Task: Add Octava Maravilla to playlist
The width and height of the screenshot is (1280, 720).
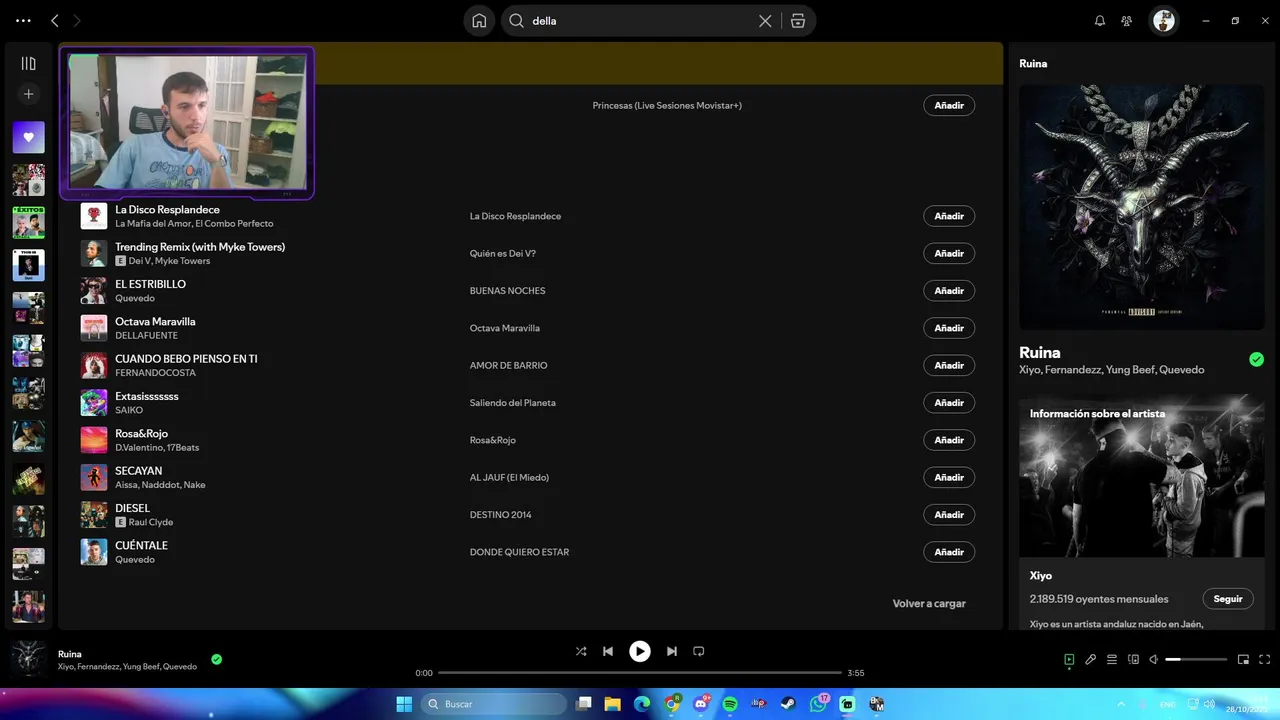Action: (x=949, y=328)
